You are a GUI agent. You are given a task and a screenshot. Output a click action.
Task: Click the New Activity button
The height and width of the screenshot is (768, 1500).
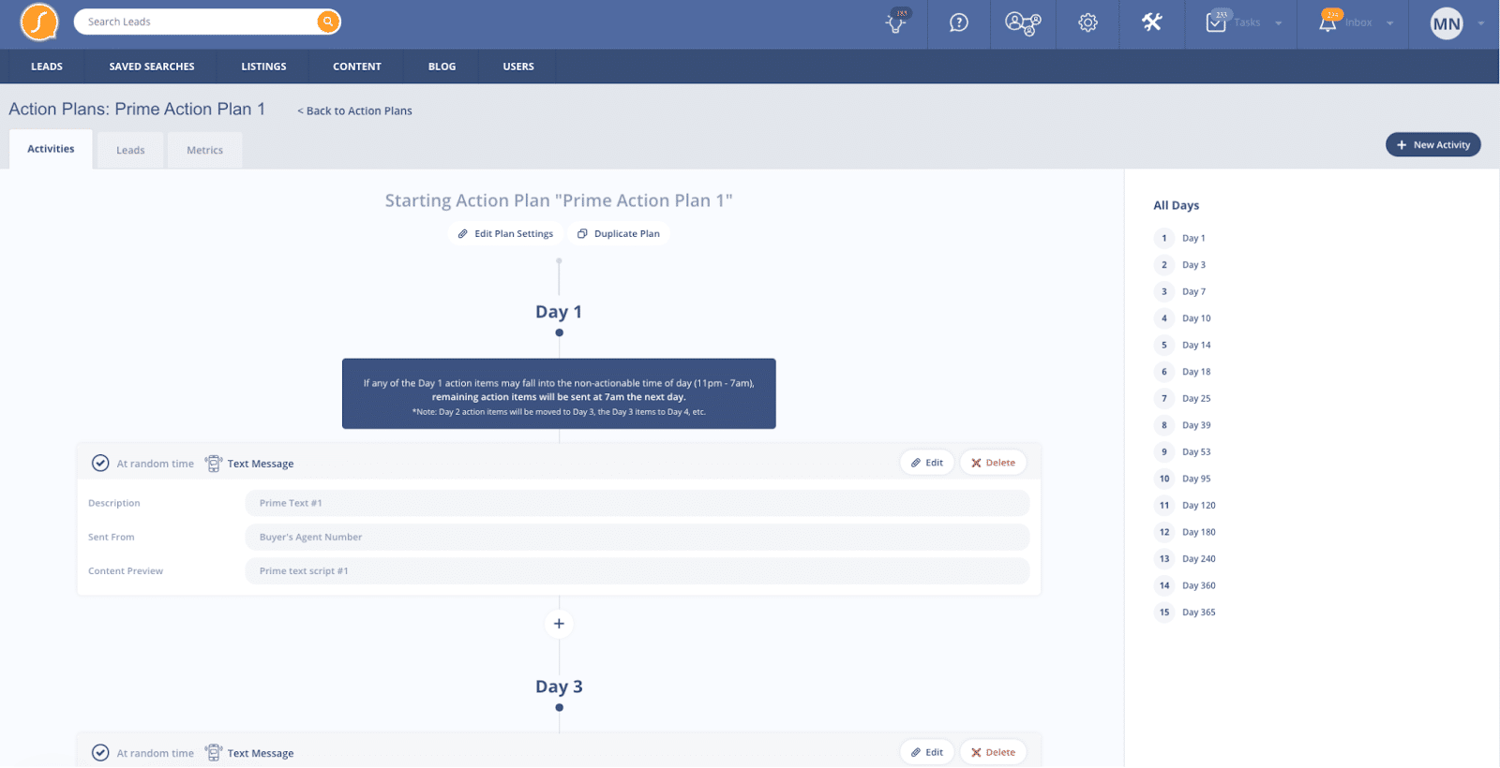pyautogui.click(x=1433, y=144)
